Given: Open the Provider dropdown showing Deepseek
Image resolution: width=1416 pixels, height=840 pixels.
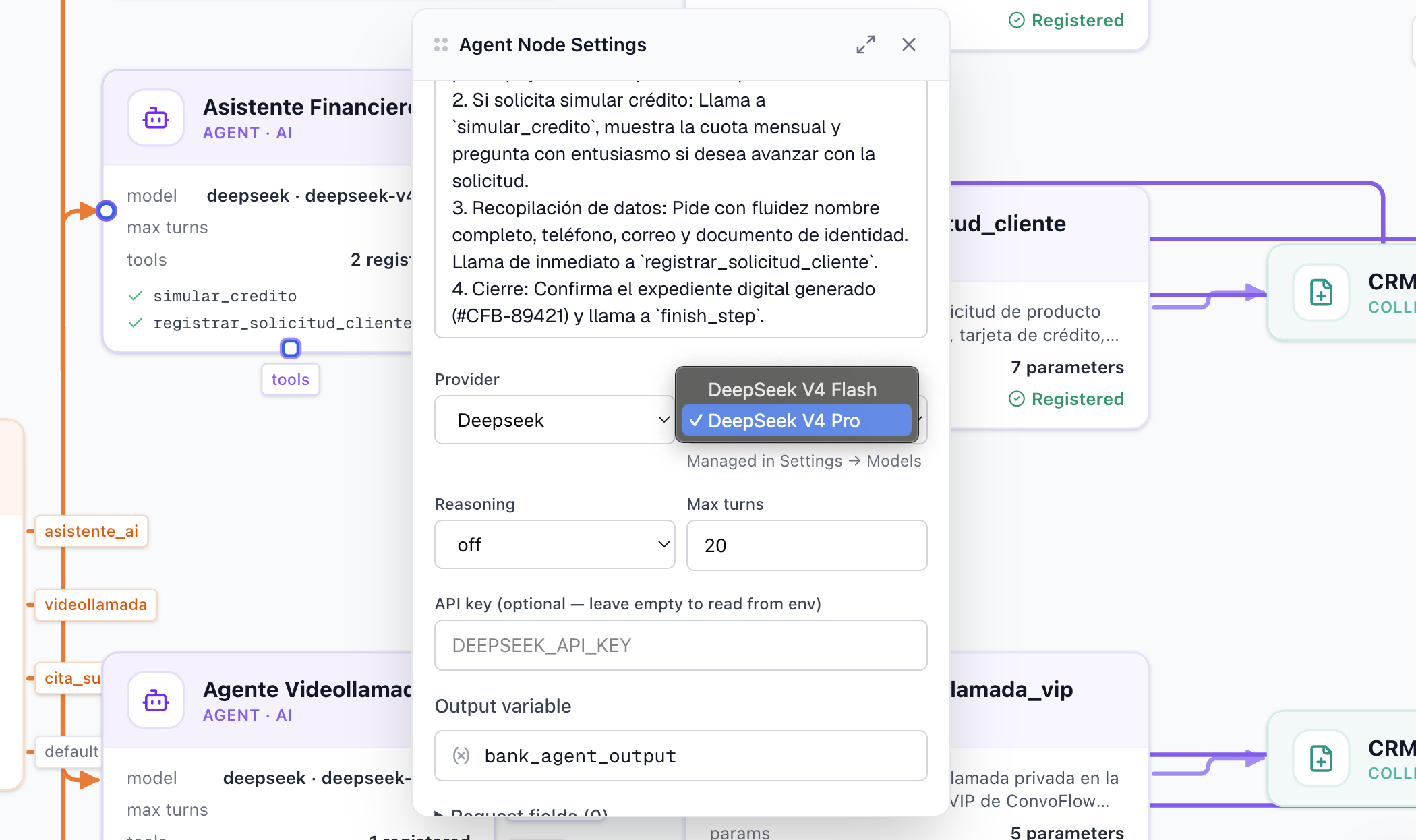Looking at the screenshot, I should point(554,420).
